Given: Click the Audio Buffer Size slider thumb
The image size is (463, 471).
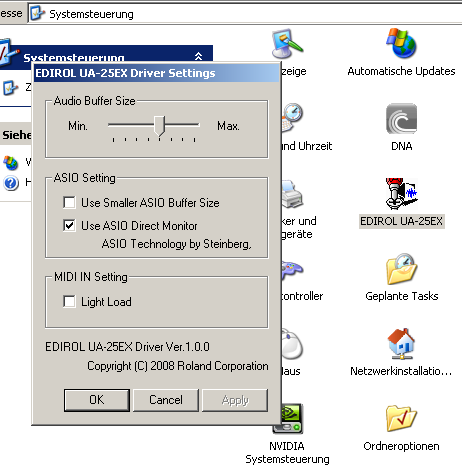Looking at the screenshot, I should (160, 126).
